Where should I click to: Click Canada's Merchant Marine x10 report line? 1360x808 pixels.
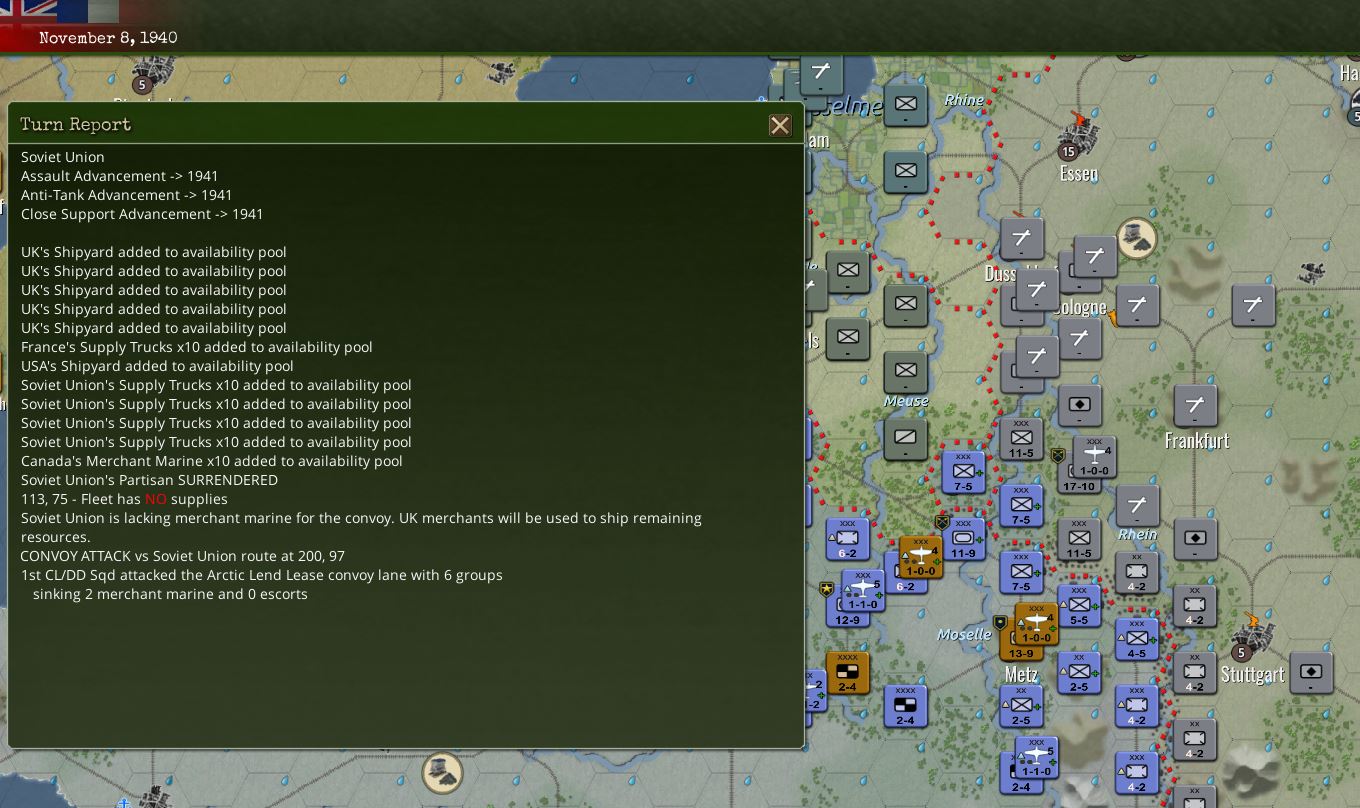[212, 461]
